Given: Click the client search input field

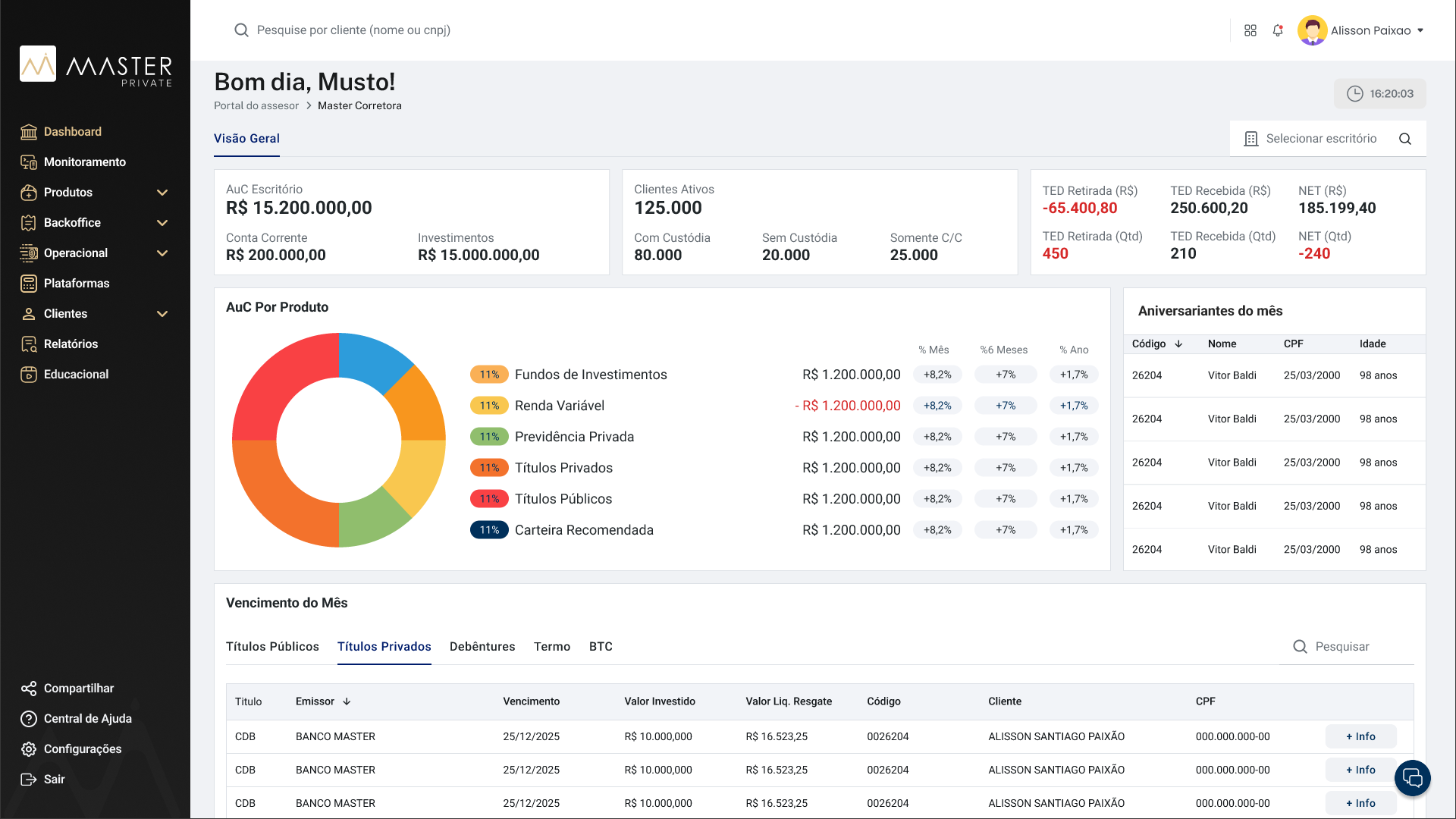Looking at the screenshot, I should tap(353, 30).
